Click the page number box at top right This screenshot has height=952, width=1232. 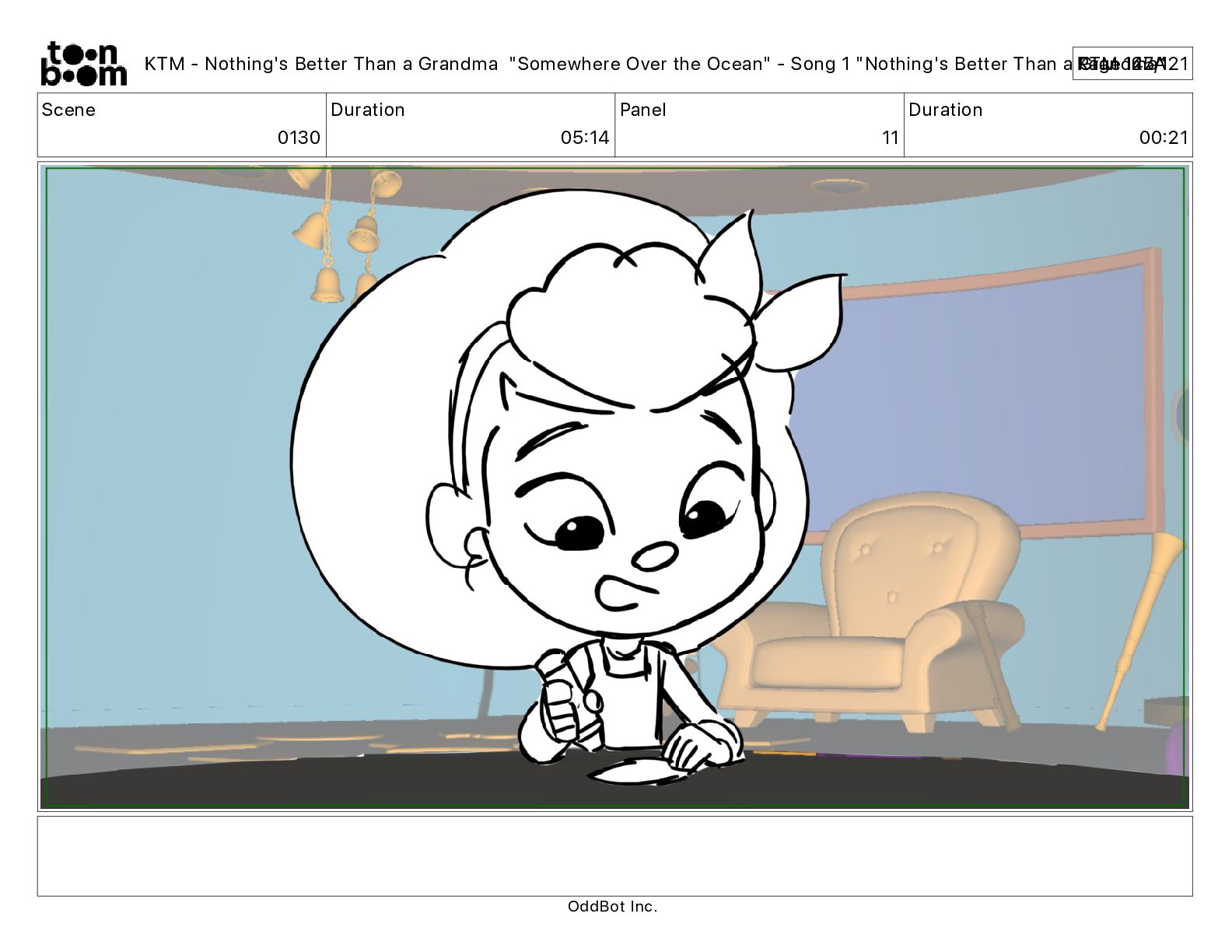(1132, 64)
